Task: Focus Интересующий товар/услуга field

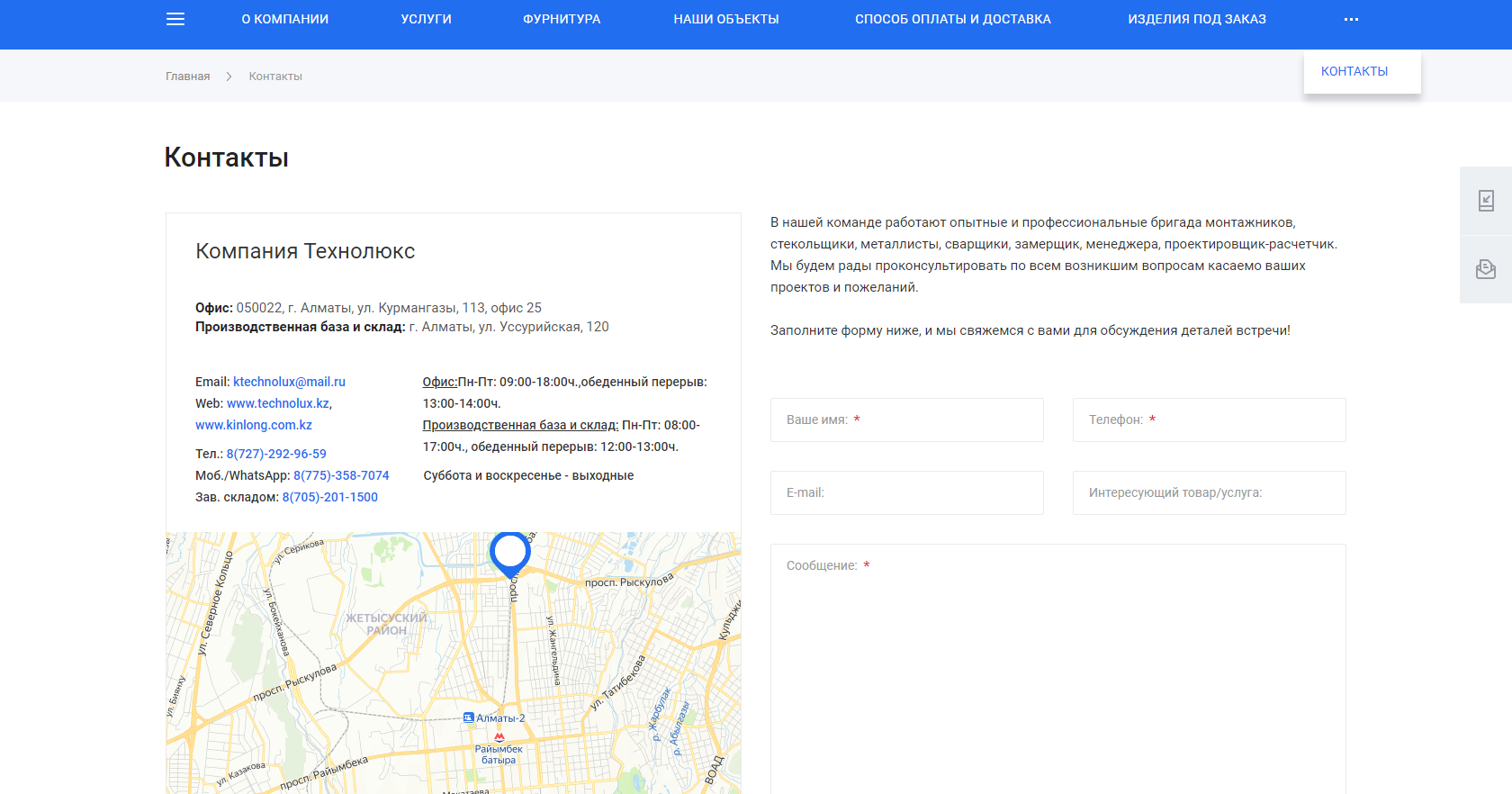Action: (x=1210, y=492)
